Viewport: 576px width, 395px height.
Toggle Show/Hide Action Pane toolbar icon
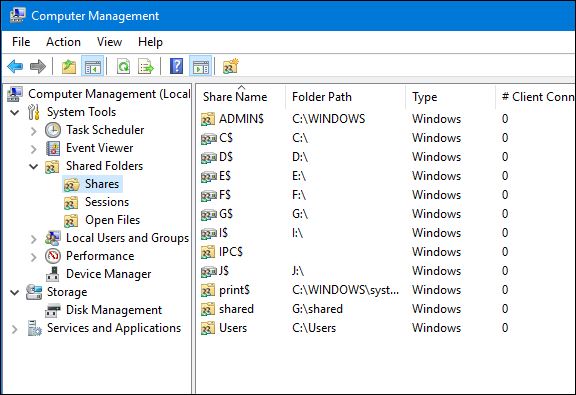coord(201,67)
